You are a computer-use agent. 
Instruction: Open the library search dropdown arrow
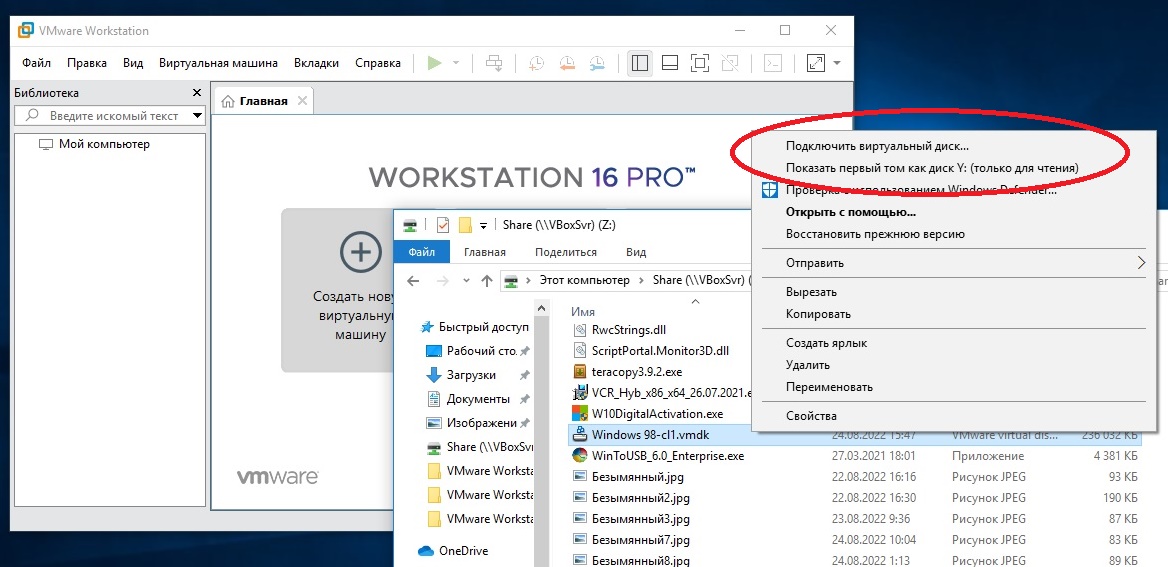(197, 115)
